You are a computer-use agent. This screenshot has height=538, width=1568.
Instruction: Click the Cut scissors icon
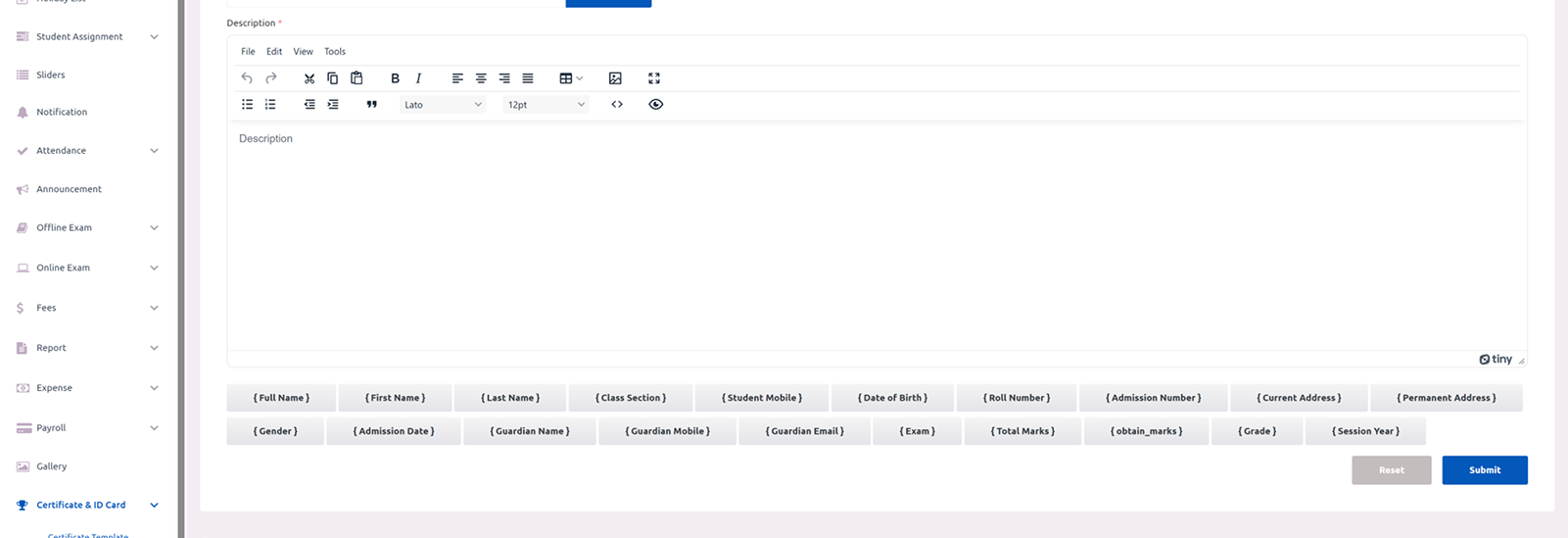[309, 78]
